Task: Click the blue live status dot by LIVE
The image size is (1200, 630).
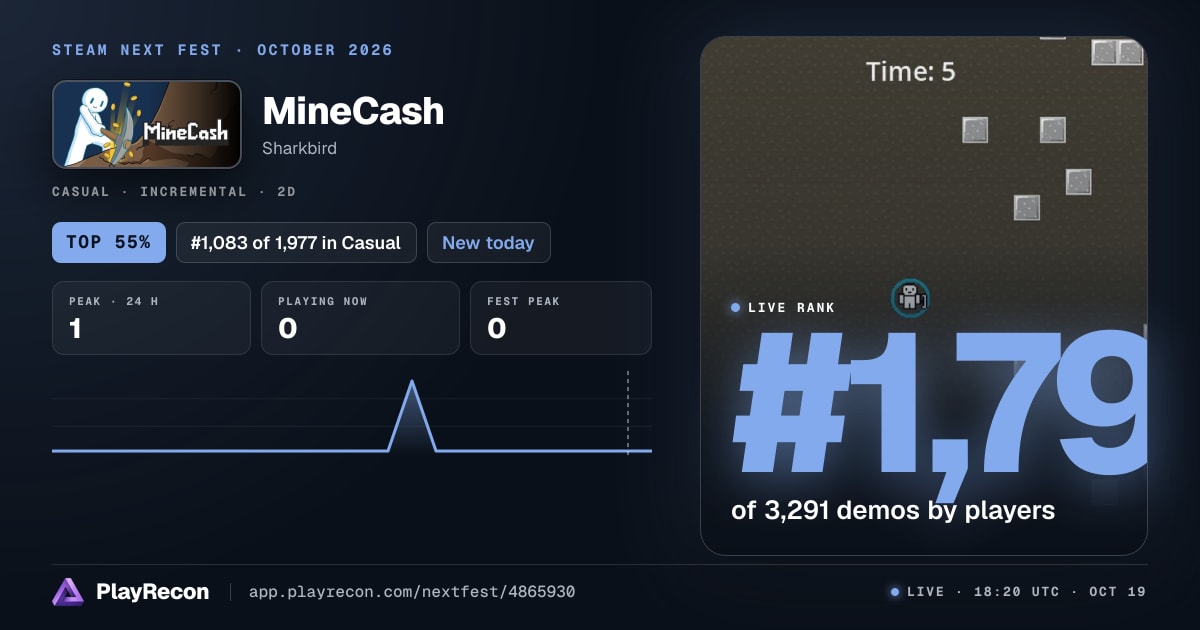Action: (894, 592)
